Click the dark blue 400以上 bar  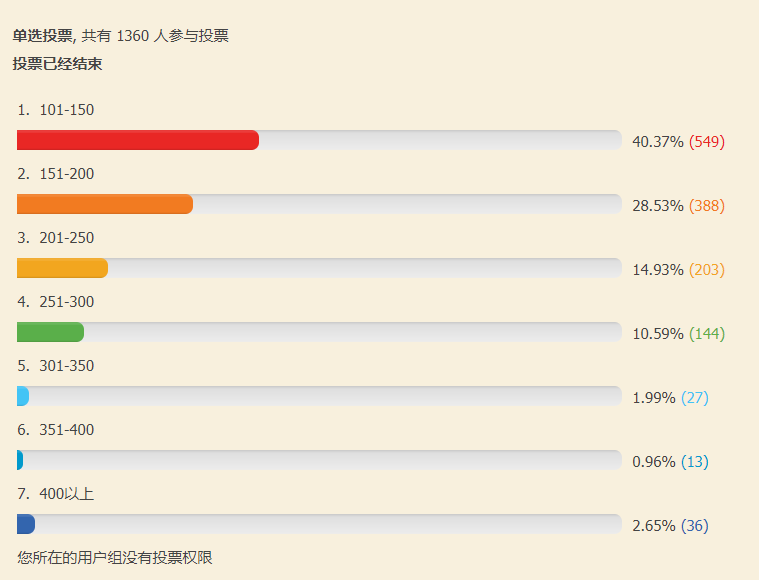[x=26, y=524]
